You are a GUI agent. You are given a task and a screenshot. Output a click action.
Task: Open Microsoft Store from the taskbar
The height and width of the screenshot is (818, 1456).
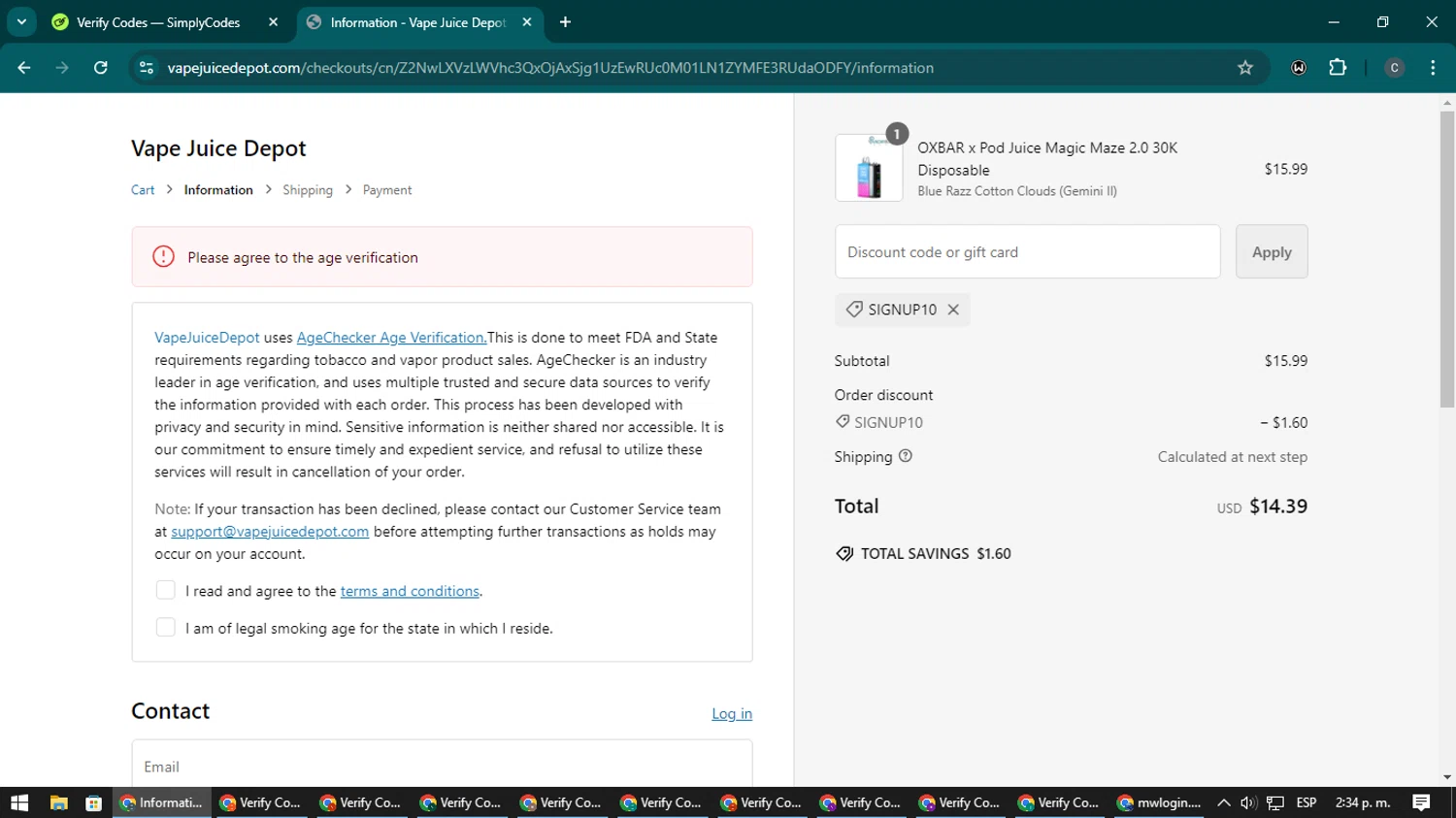click(x=94, y=802)
